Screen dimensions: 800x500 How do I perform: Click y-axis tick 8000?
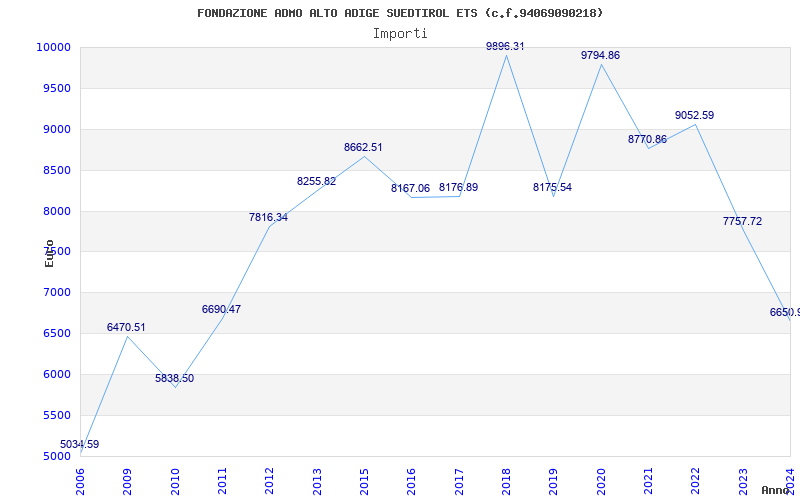[x=57, y=211]
